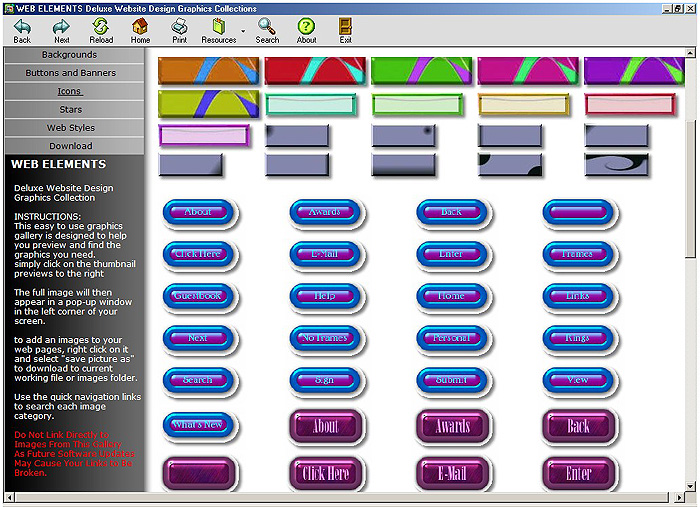Select the purple framed banner thumbnail

click(x=204, y=136)
